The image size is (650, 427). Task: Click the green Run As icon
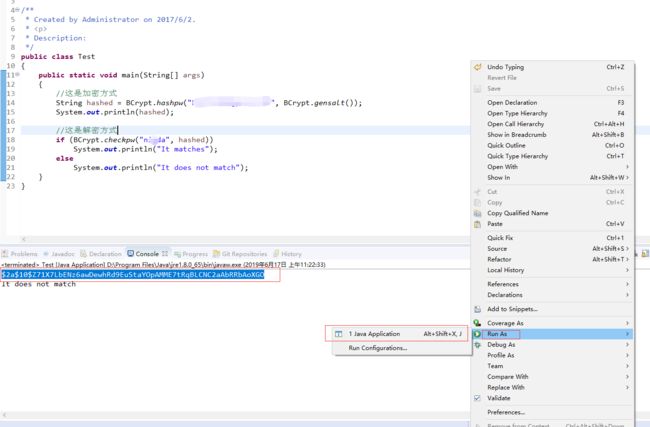click(x=478, y=334)
